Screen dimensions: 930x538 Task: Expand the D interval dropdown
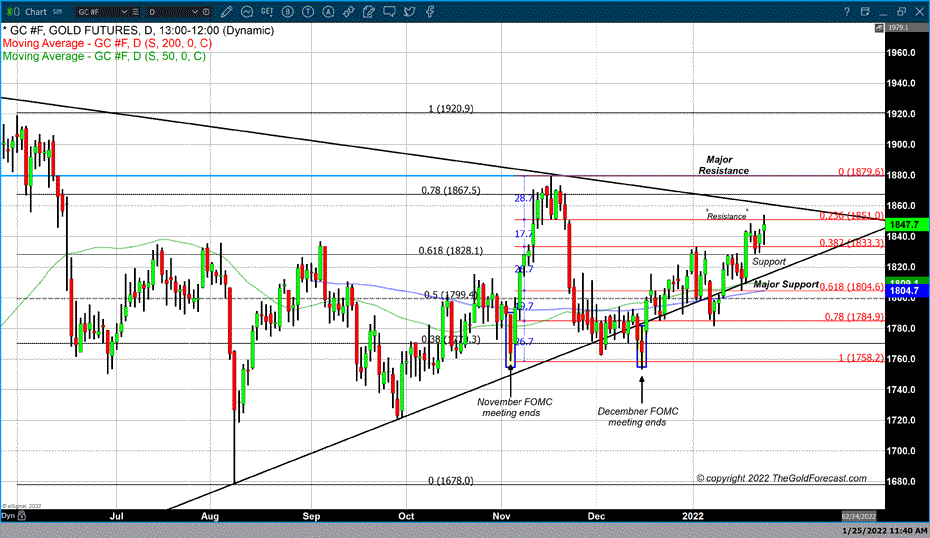tap(196, 11)
